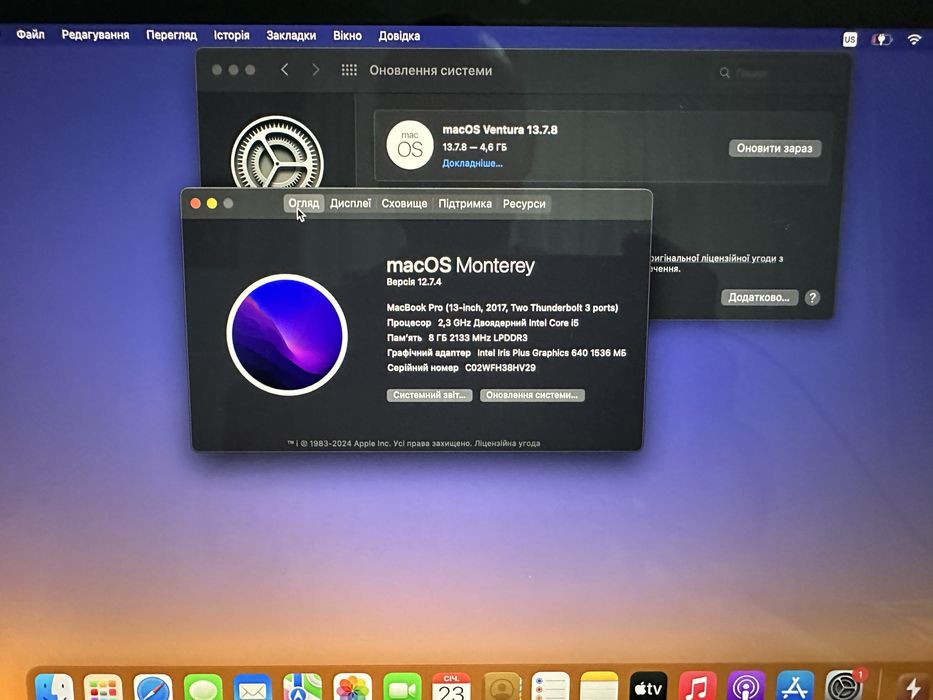Click the Оновлення системи window title
This screenshot has height=700, width=933.
431,70
